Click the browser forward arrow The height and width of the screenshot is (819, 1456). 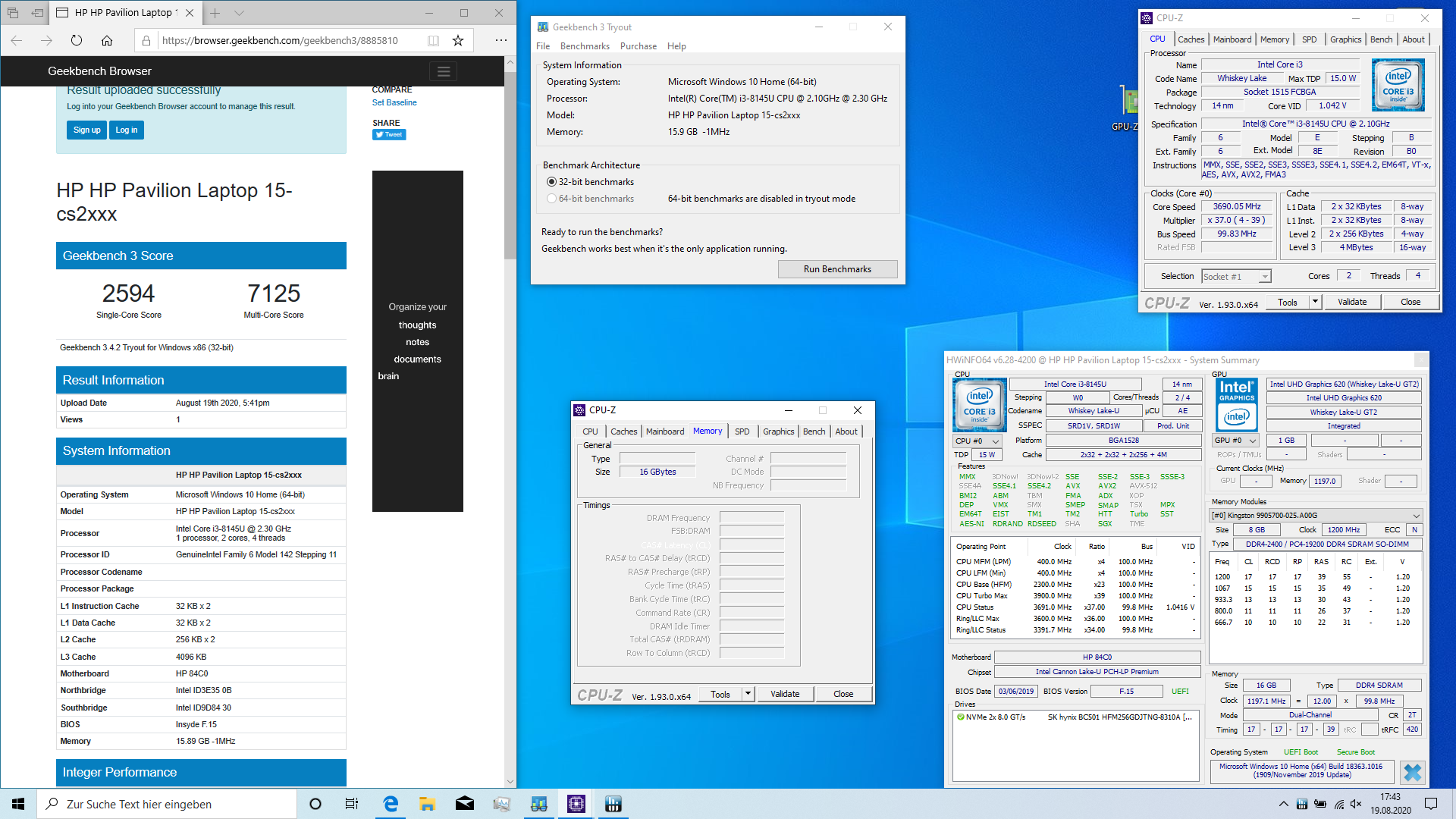46,40
